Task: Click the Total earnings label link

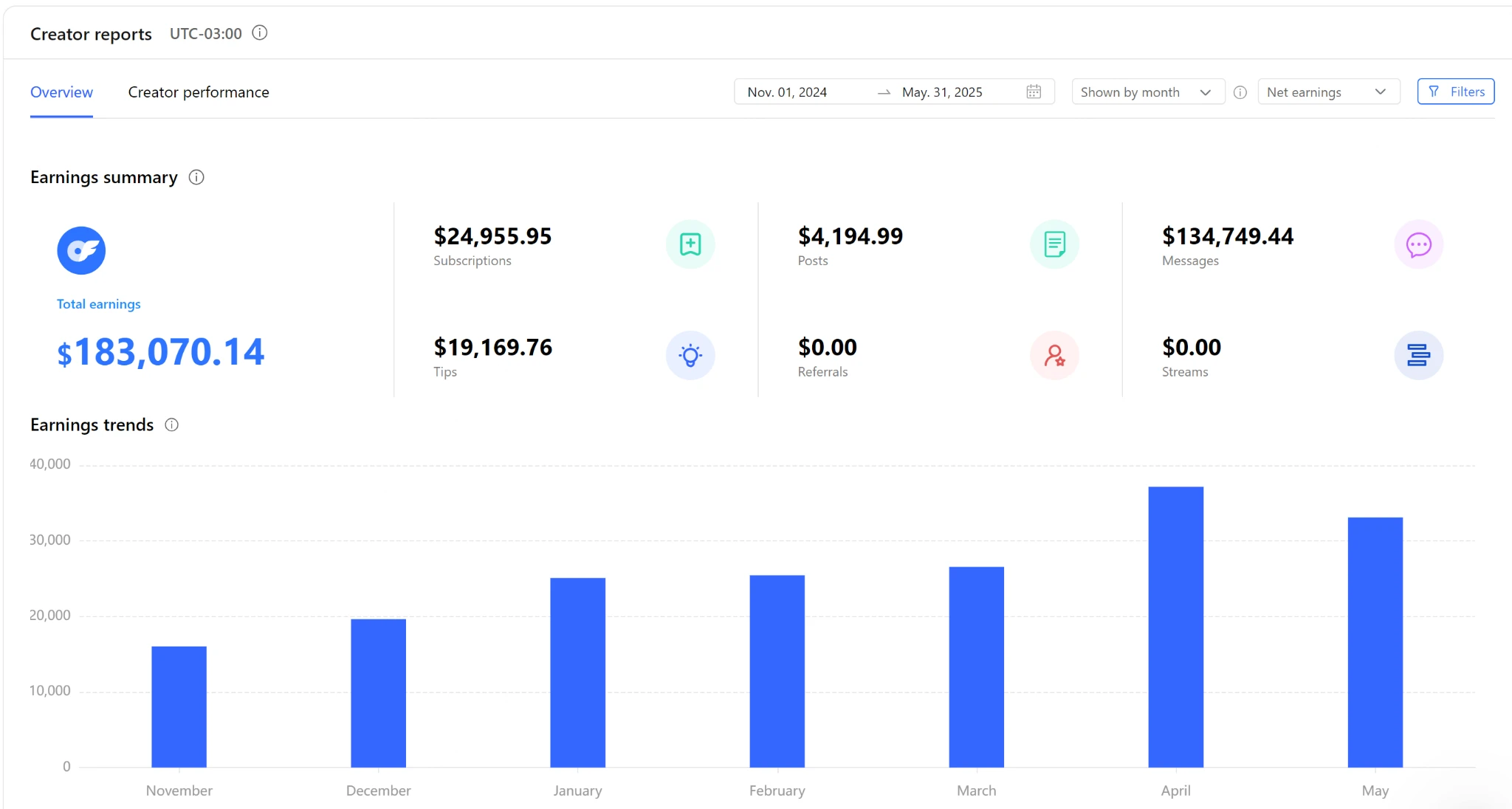Action: [98, 304]
